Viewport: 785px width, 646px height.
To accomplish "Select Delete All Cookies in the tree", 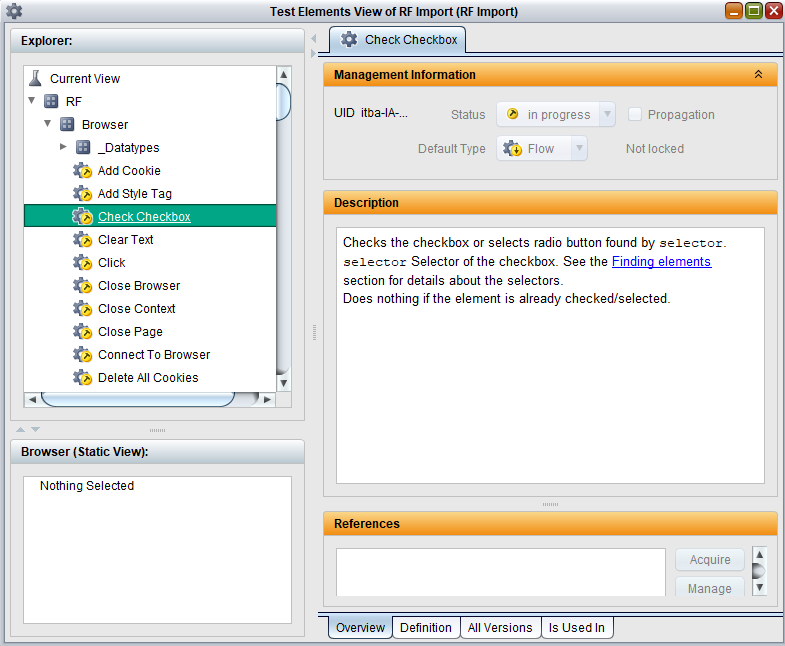I will click(x=148, y=378).
